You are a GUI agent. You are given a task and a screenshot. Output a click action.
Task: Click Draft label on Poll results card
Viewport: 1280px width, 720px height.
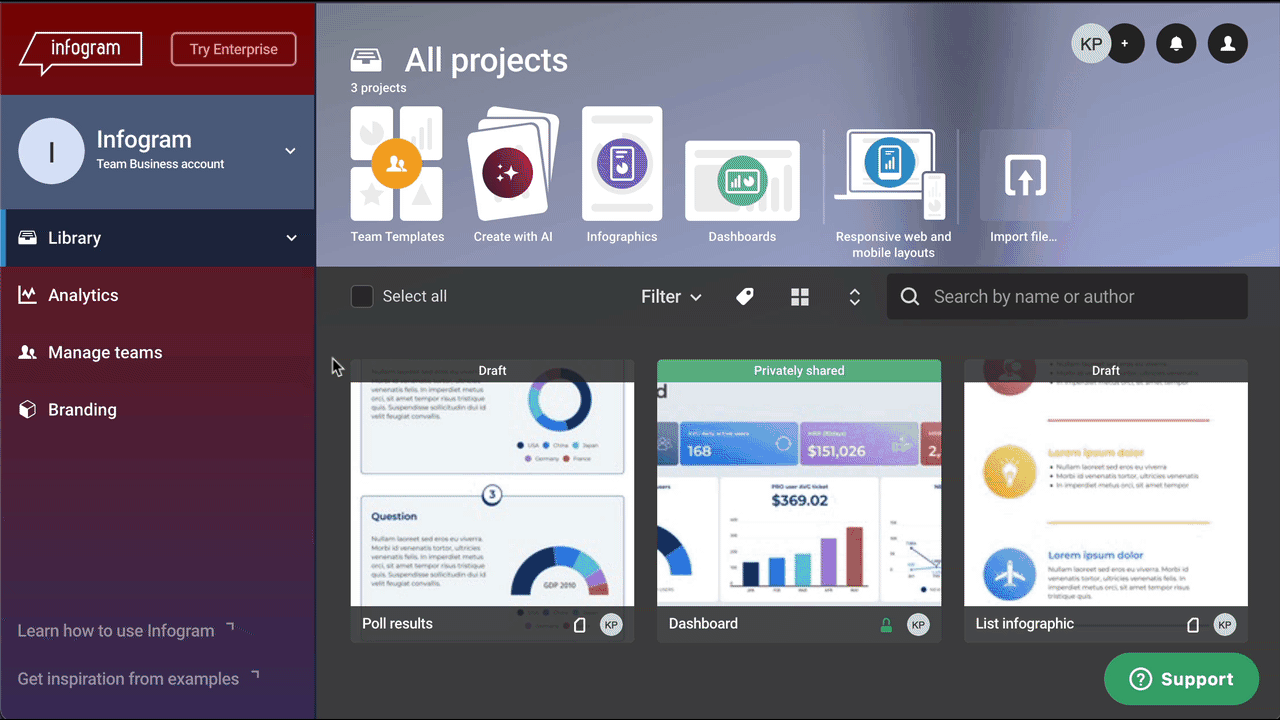[x=492, y=371]
